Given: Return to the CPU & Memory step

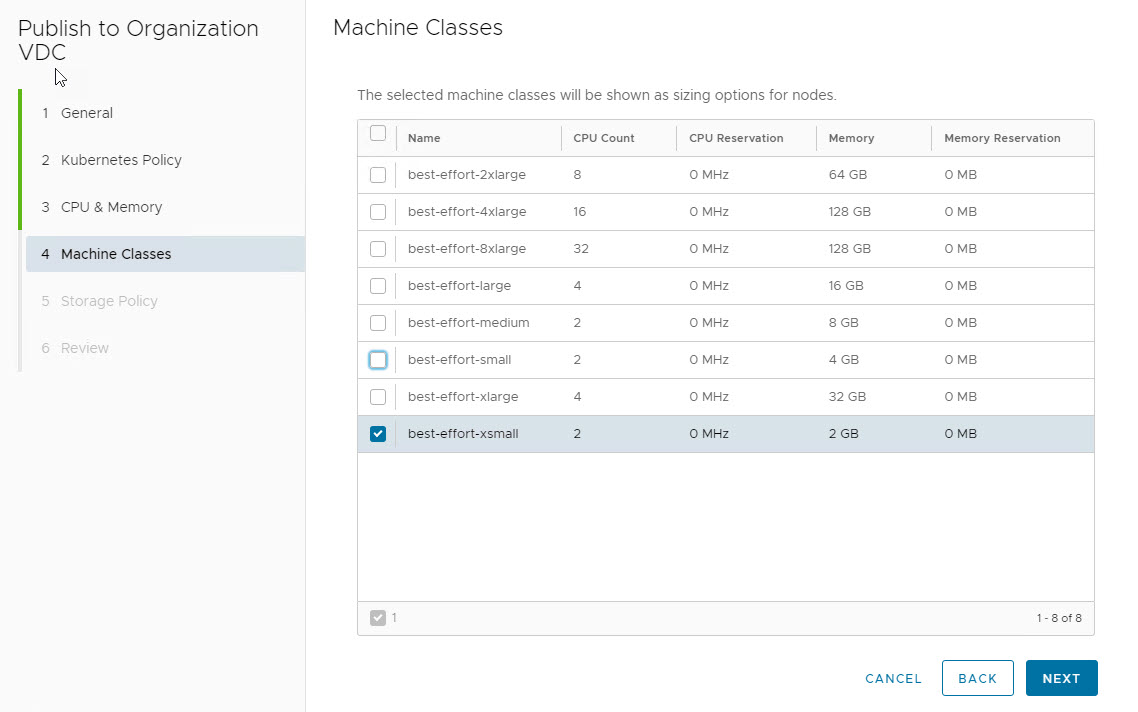Looking at the screenshot, I should [111, 207].
